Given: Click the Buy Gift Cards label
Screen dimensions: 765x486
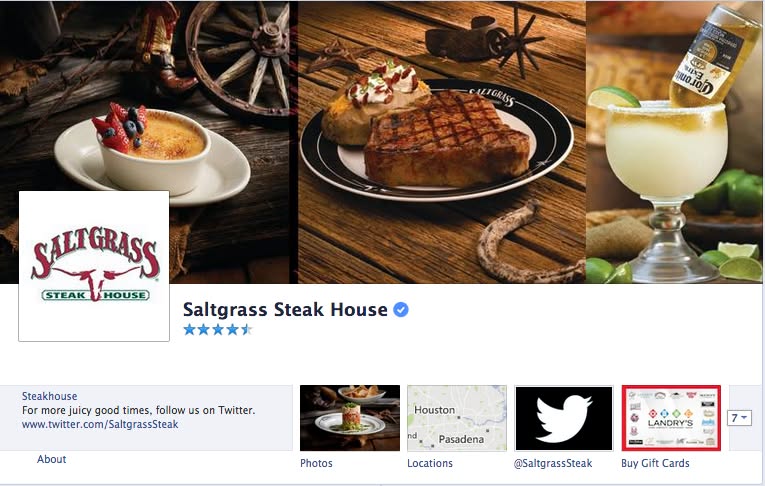Looking at the screenshot, I should point(655,463).
